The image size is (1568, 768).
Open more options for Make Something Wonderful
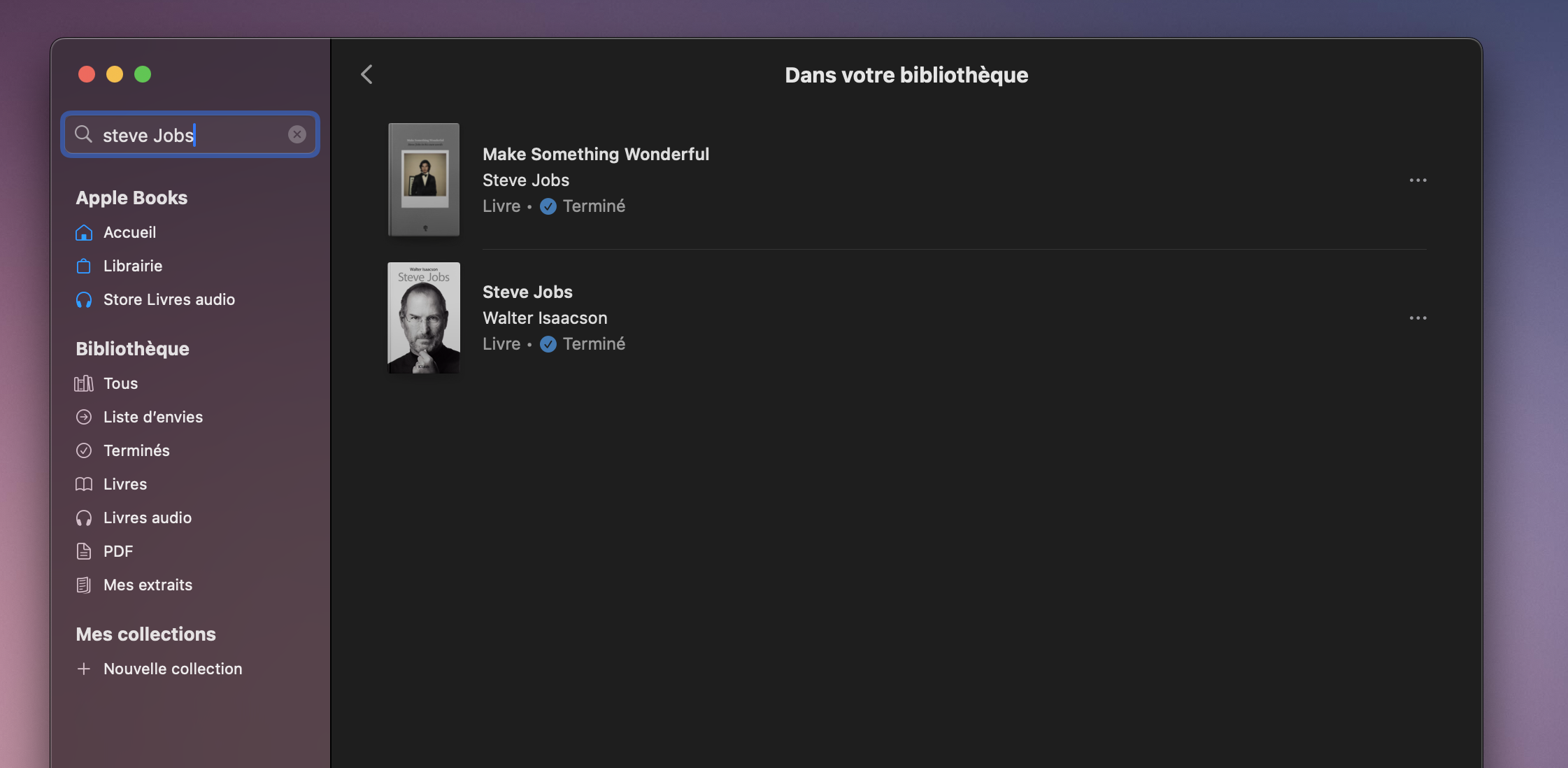1418,180
